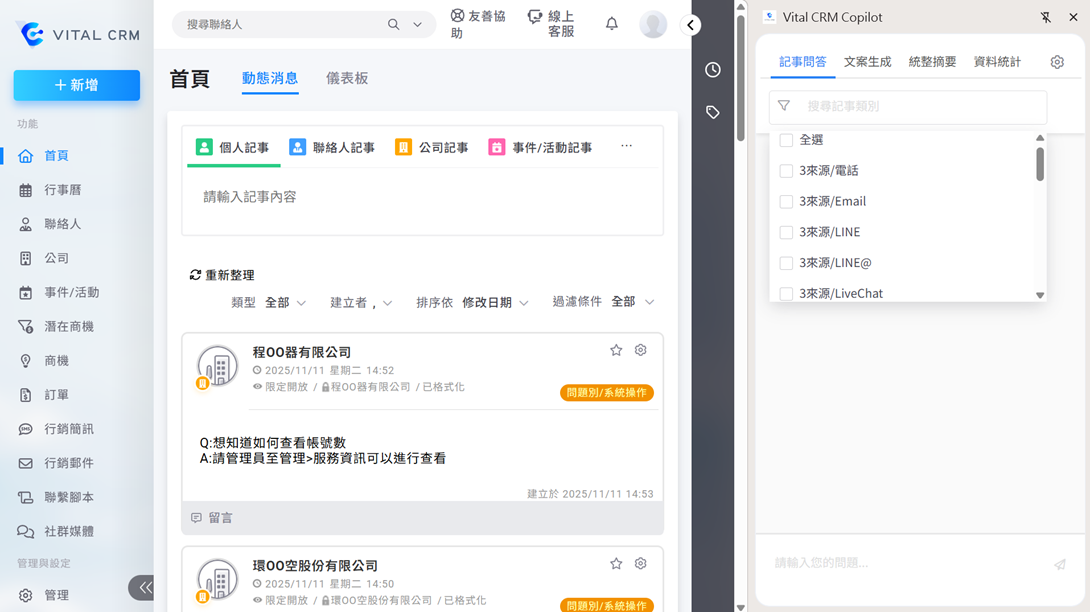Click the notification bell icon

612,24
